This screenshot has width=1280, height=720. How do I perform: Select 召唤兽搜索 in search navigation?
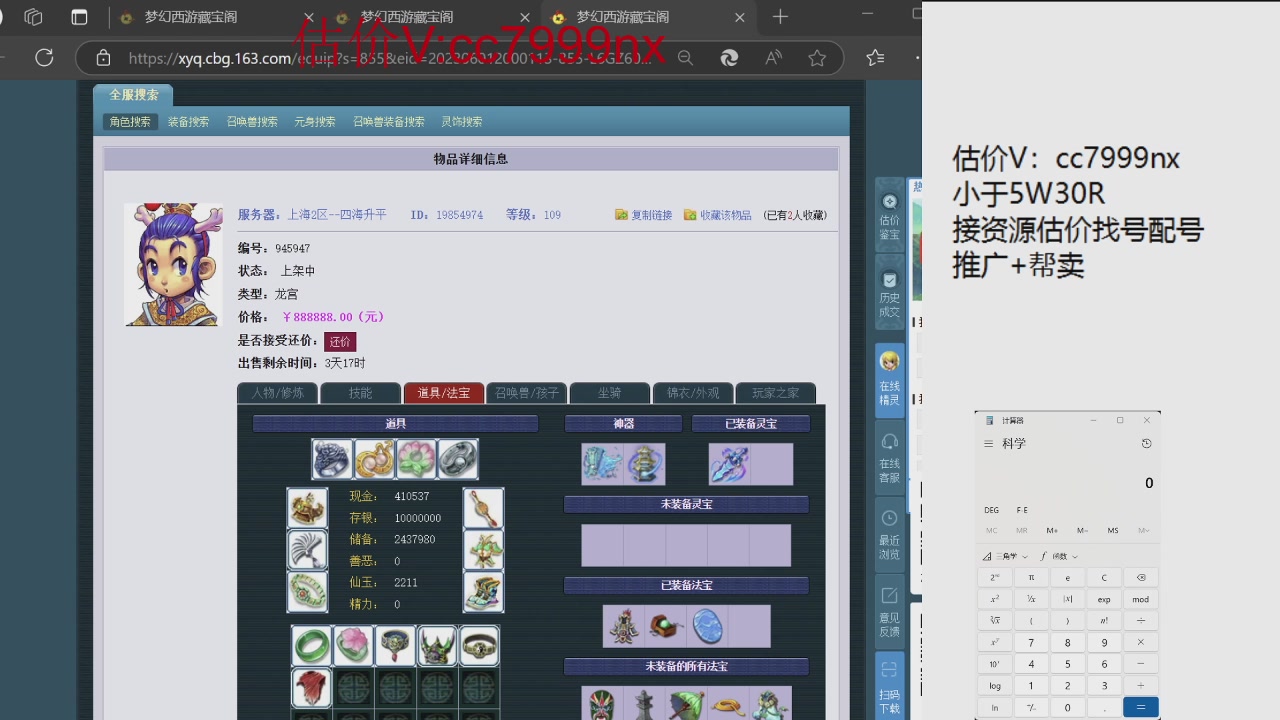(252, 122)
